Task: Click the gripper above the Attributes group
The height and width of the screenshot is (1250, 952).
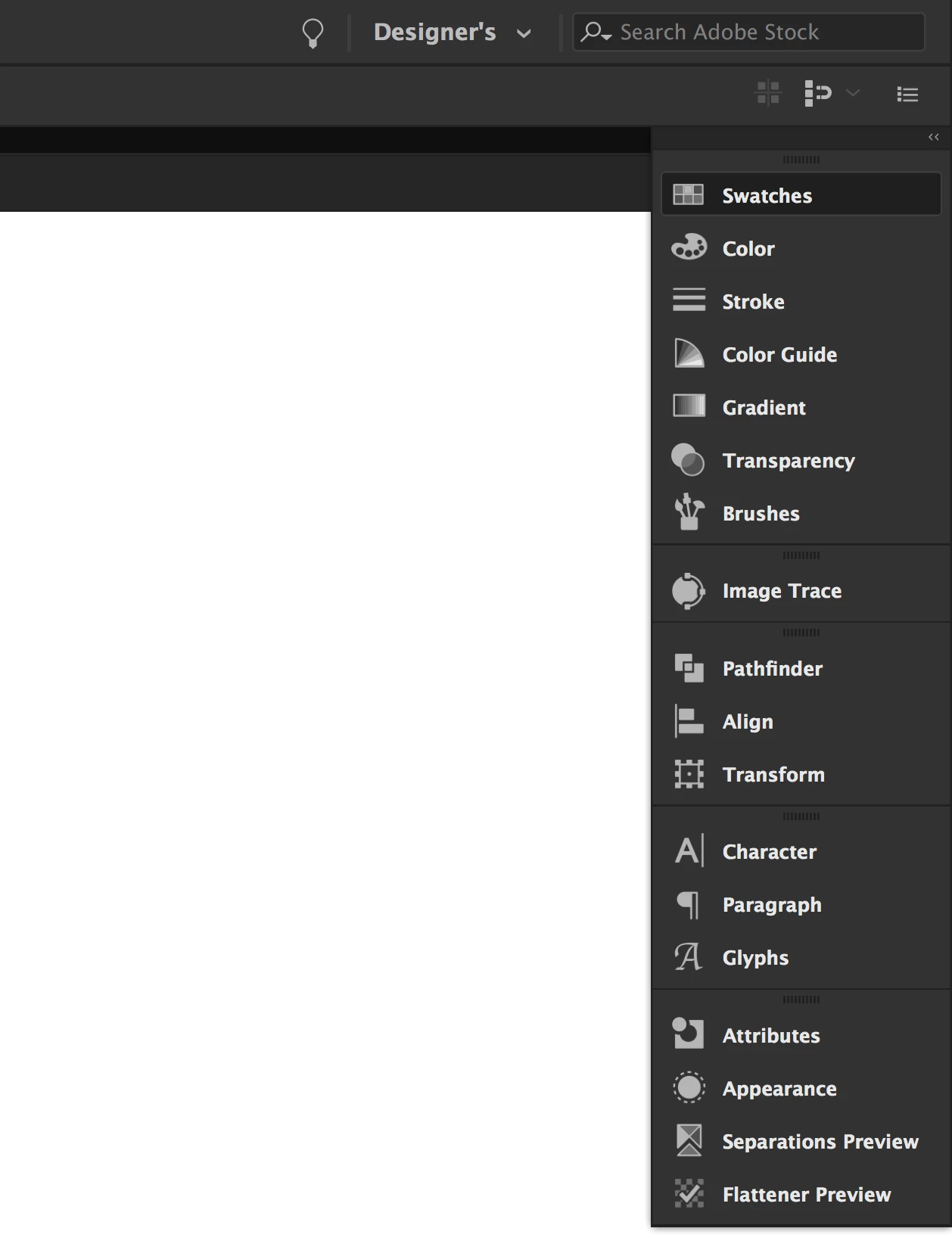Action: click(801, 1000)
